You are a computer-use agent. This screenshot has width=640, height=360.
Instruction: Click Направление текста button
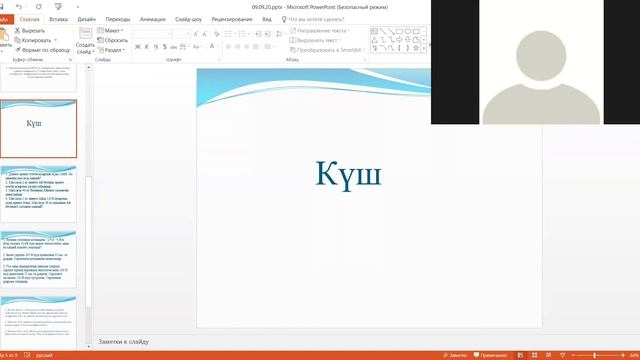(x=319, y=31)
